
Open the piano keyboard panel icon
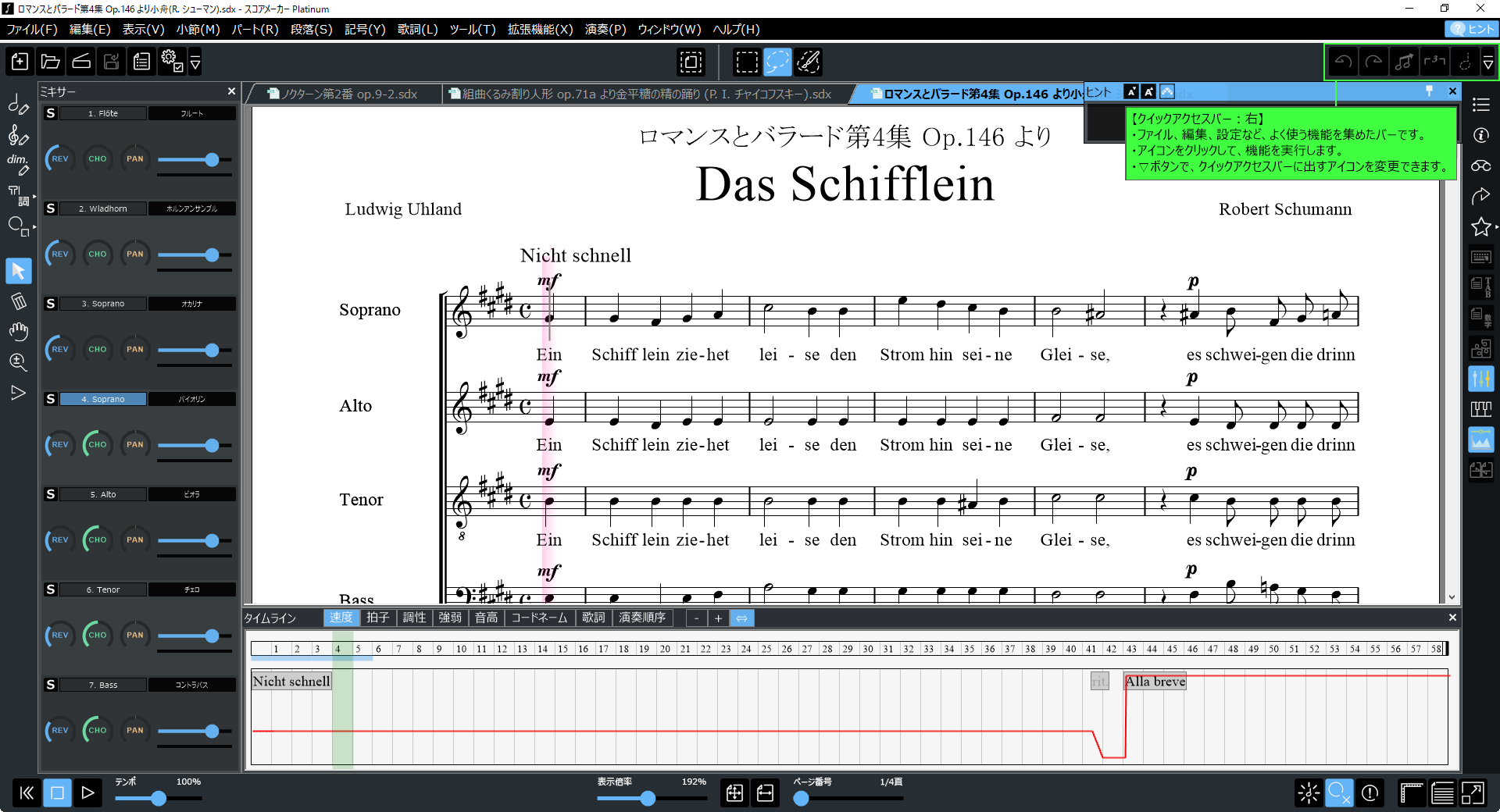tap(1481, 410)
